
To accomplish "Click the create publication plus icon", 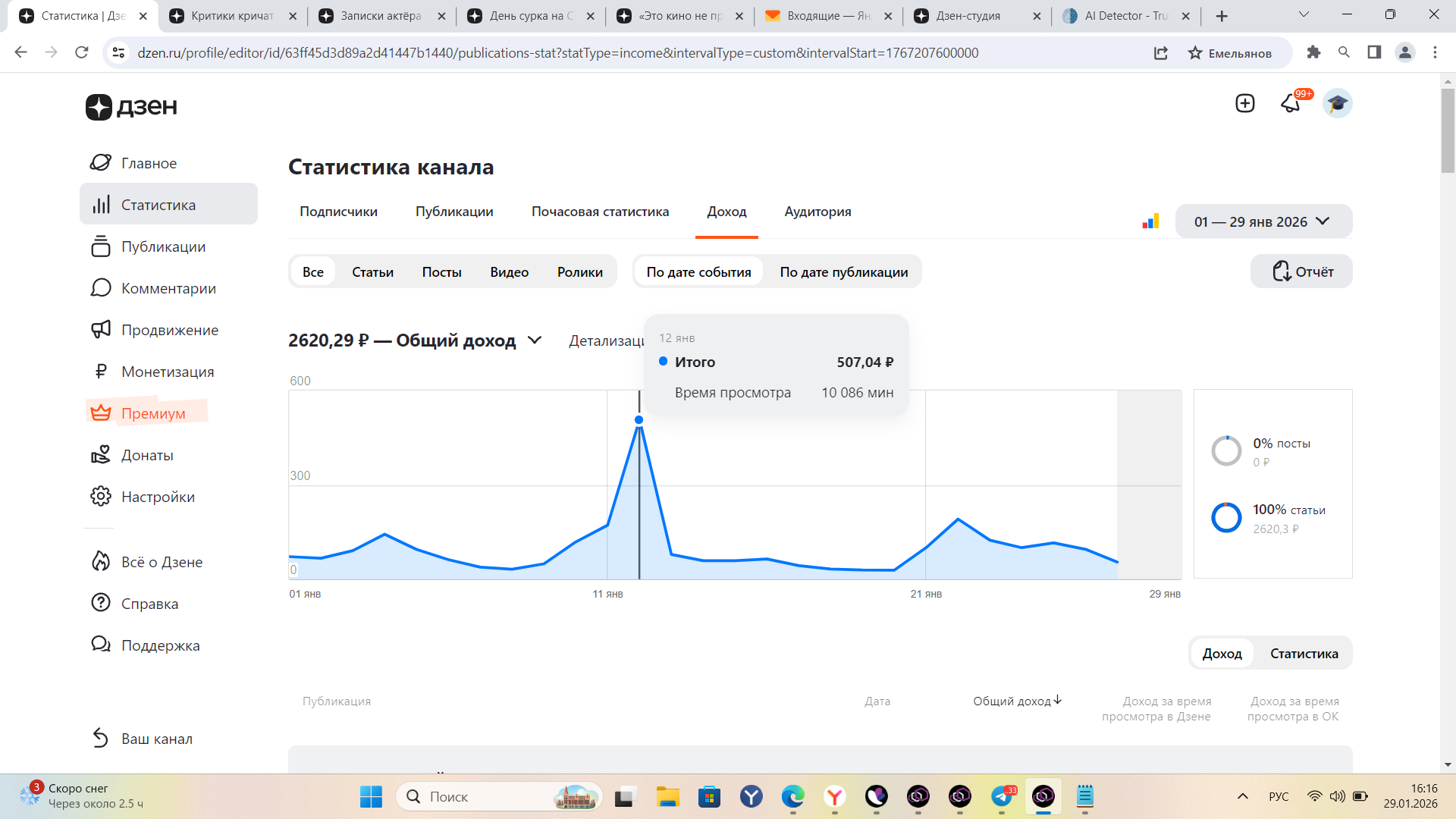I will coord(1244,103).
